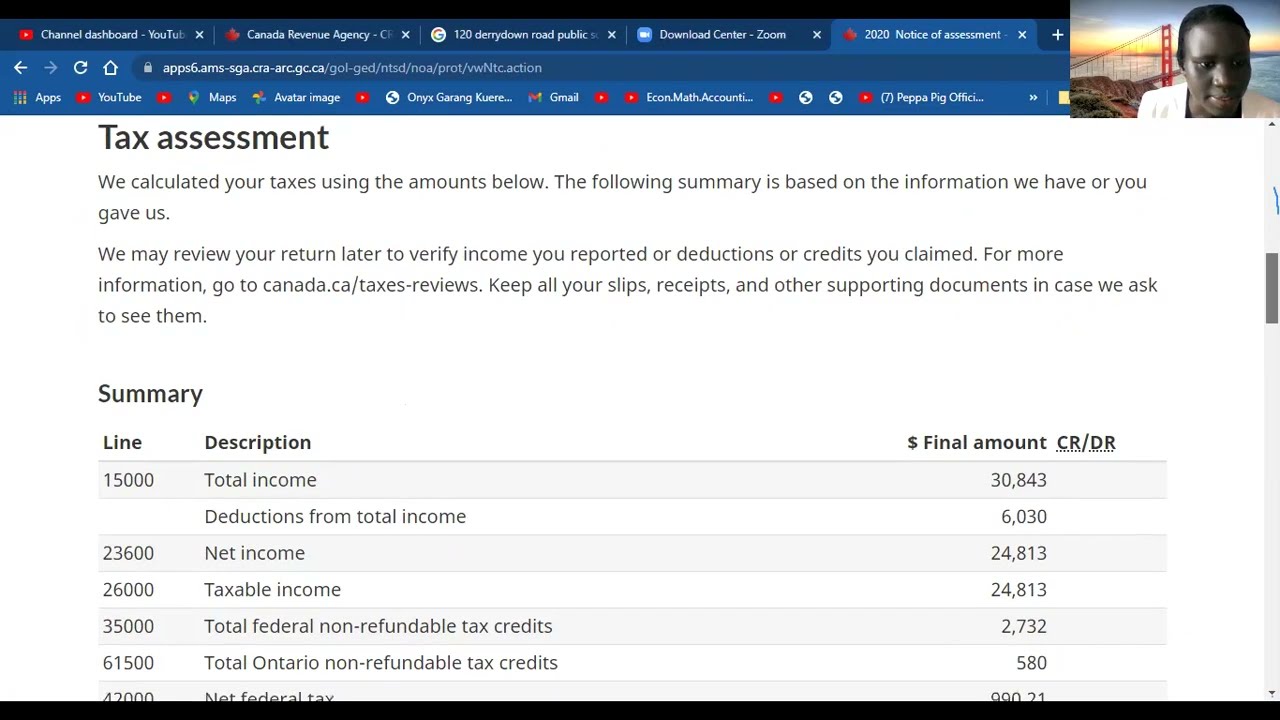Switch to the Canada Revenue Agency tab
The height and width of the screenshot is (720, 1280).
310,34
